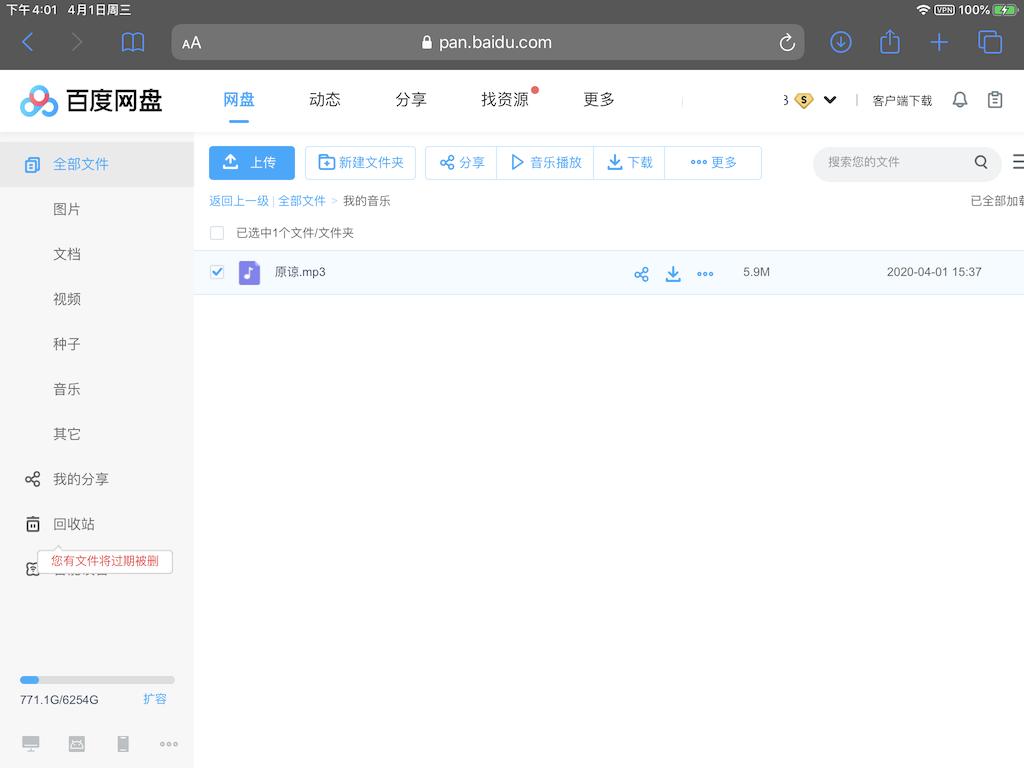
Task: Download 原谅.mp3 via its row download icon
Action: [673, 273]
